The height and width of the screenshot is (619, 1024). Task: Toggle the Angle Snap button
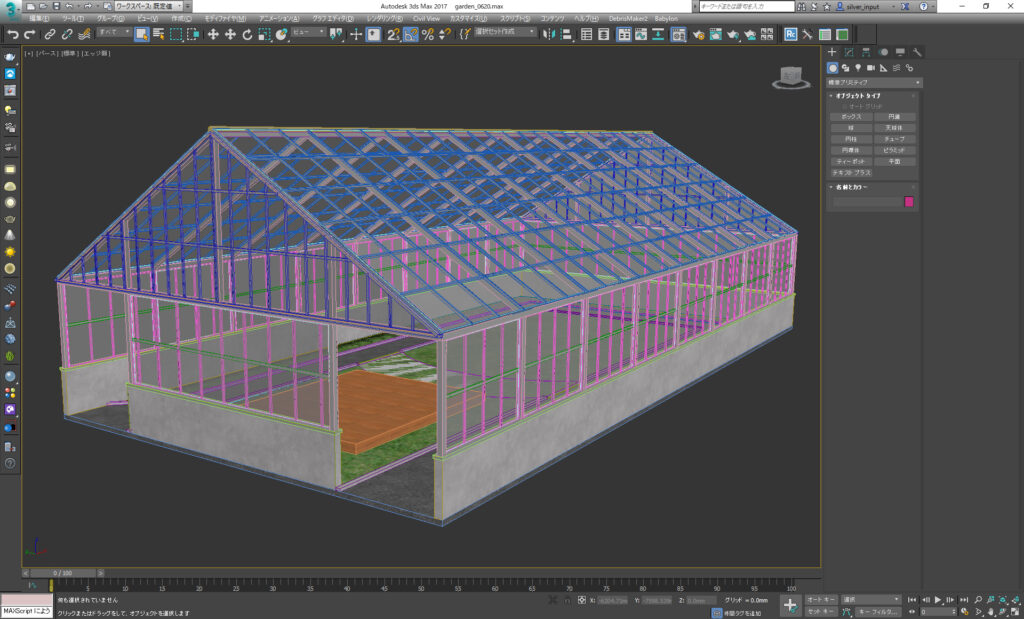click(410, 34)
